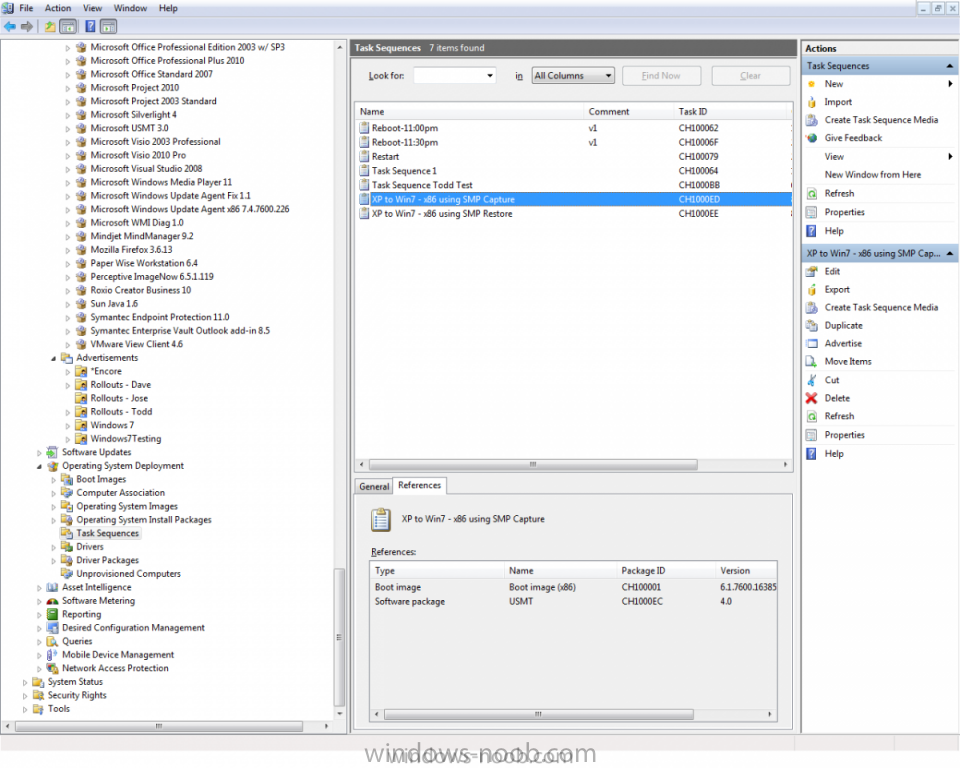Image resolution: width=960 pixels, height=768 pixels.
Task: Open the Action menu
Action: (58, 8)
